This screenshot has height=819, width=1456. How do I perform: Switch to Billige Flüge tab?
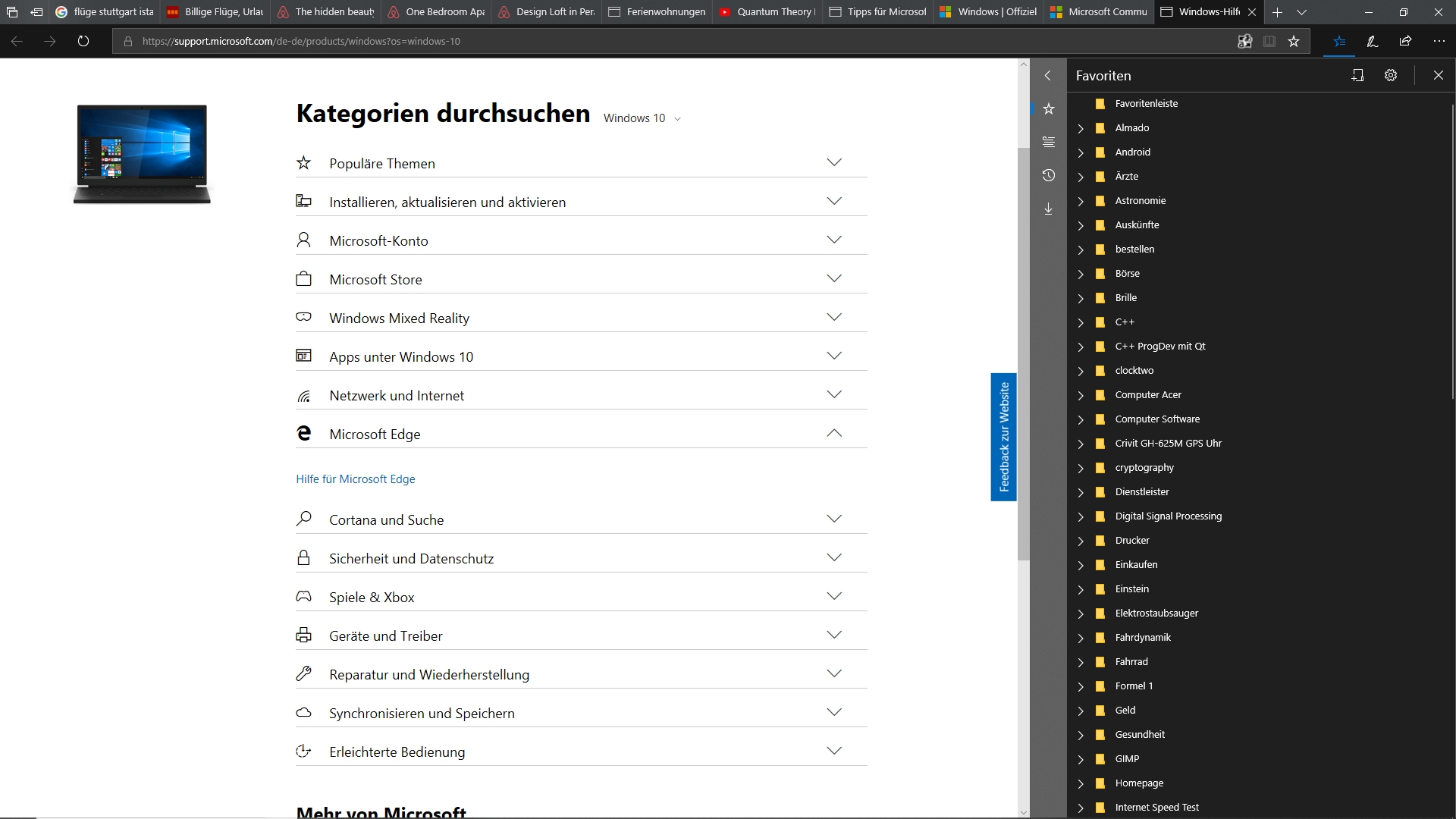[215, 12]
